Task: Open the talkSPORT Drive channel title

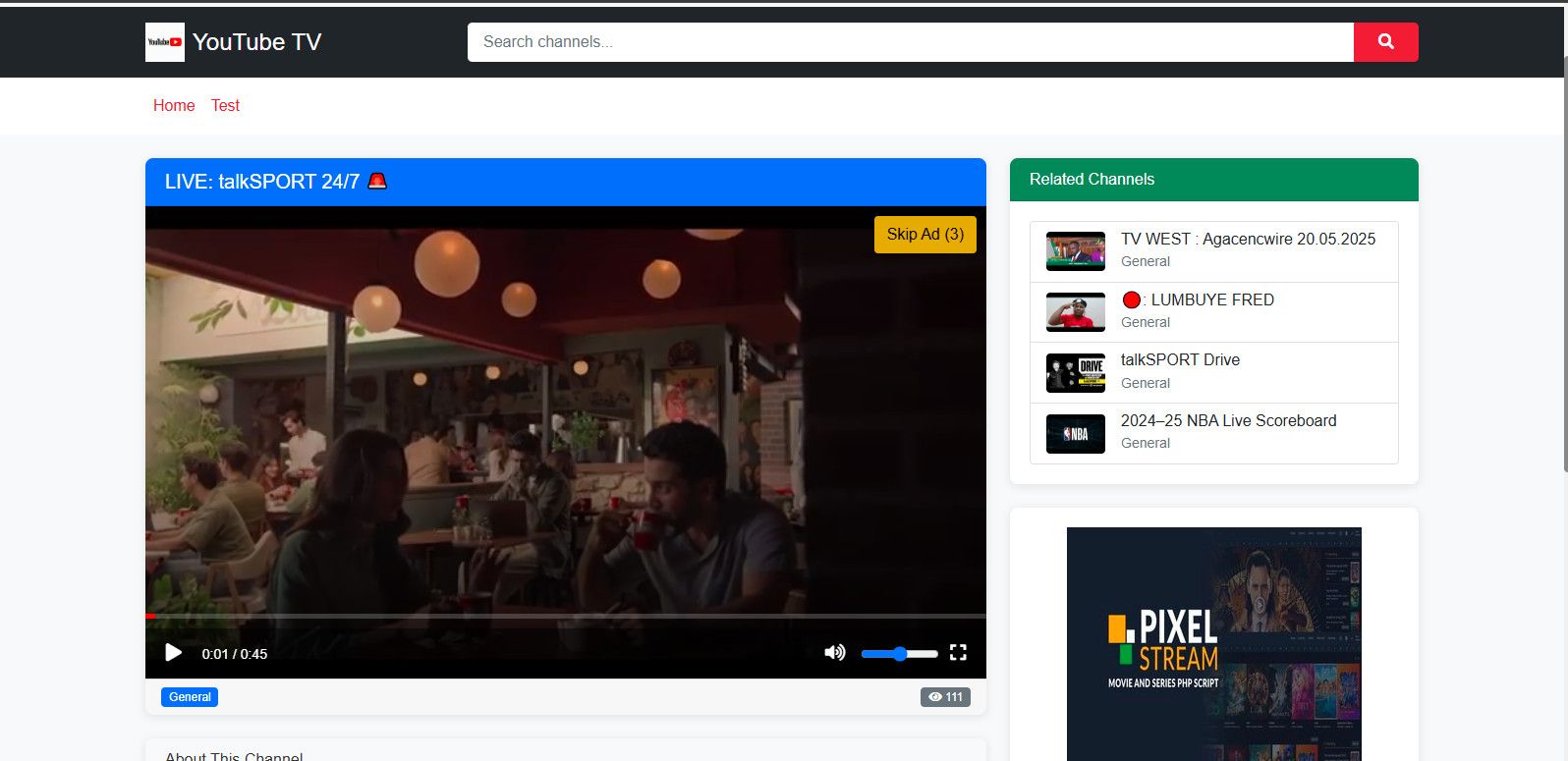Action: coord(1180,360)
